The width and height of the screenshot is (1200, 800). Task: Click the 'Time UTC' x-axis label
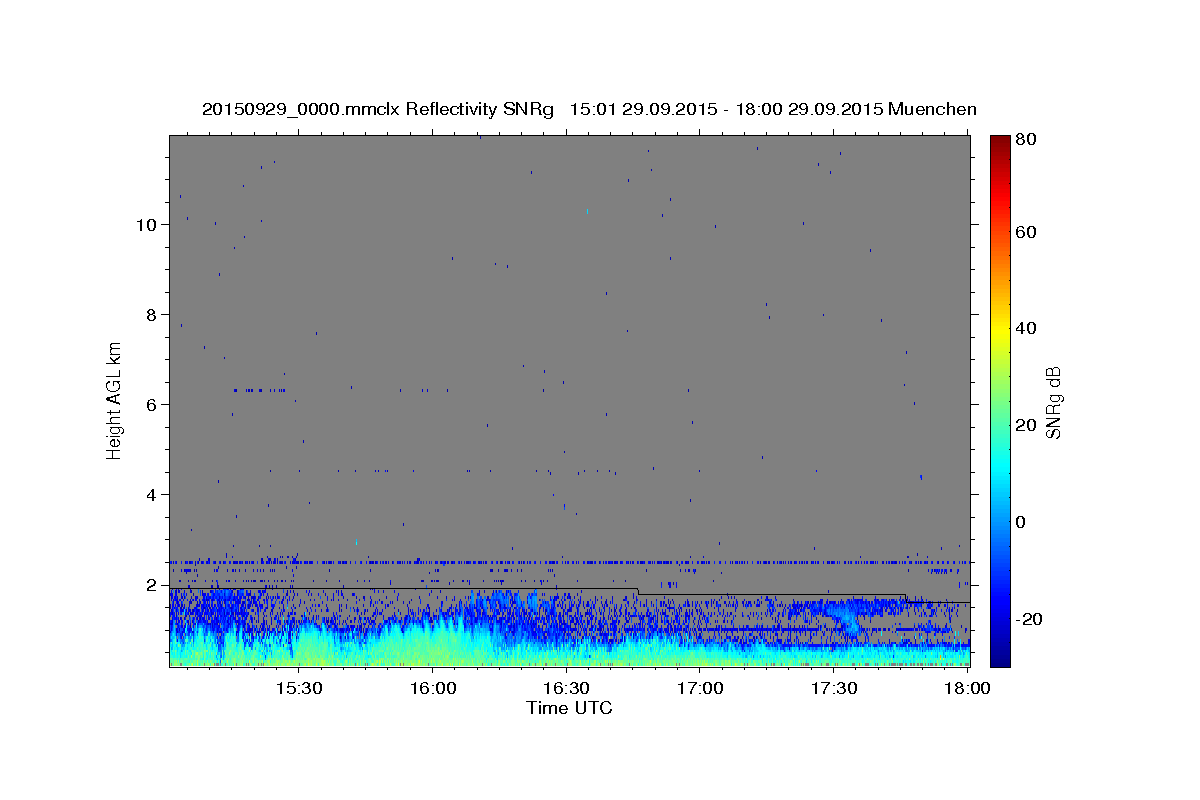click(x=569, y=708)
